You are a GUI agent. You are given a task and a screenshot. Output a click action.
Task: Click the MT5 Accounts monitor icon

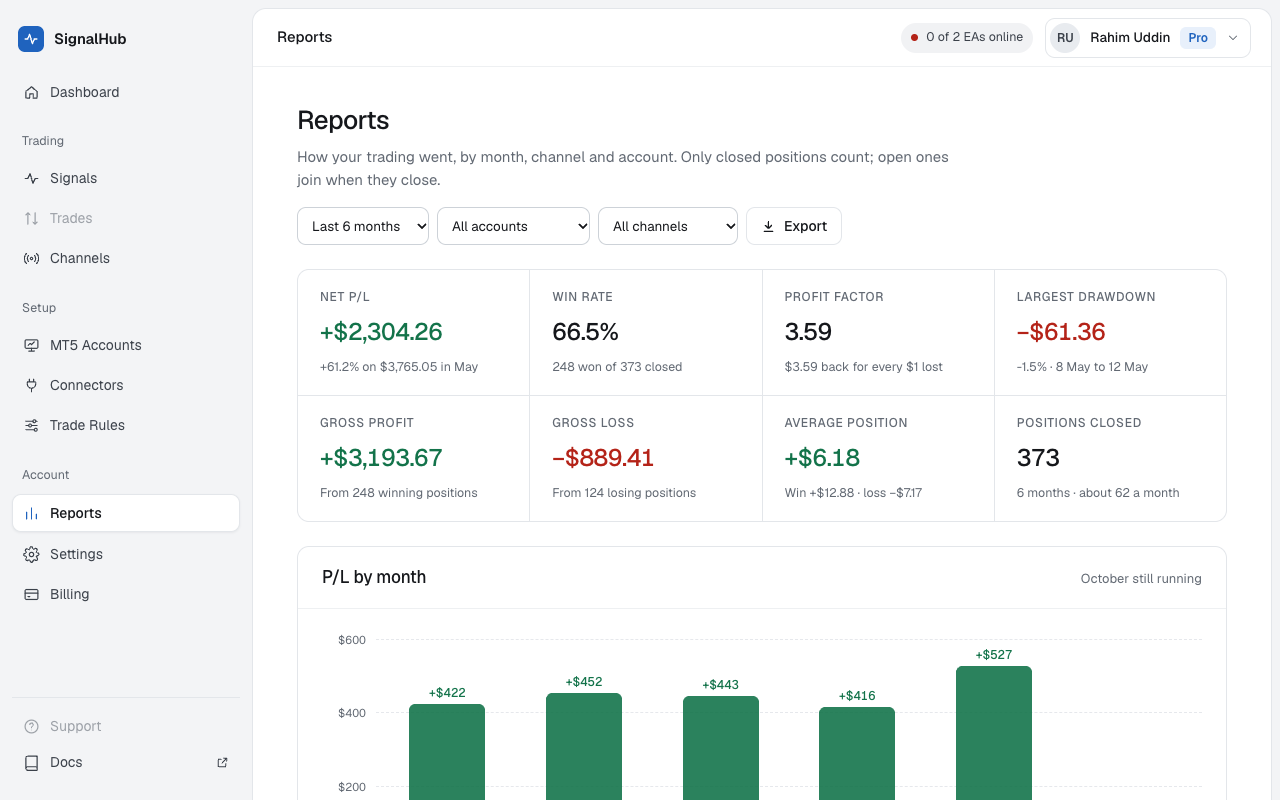[x=31, y=345]
